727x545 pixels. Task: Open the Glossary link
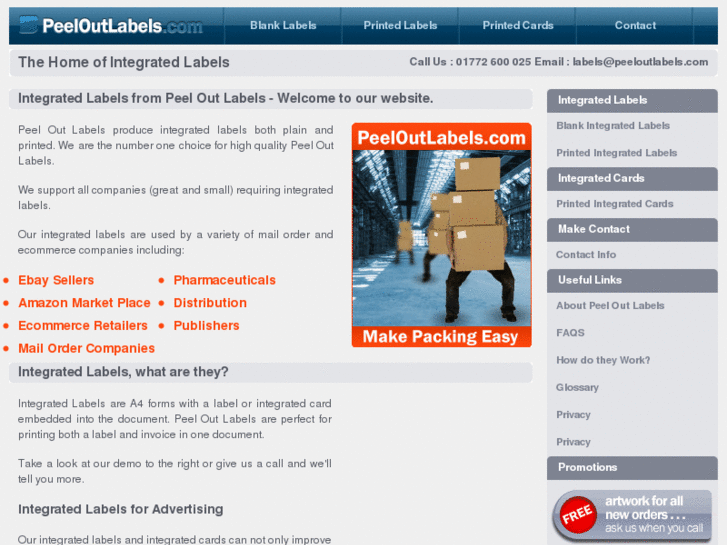(577, 388)
